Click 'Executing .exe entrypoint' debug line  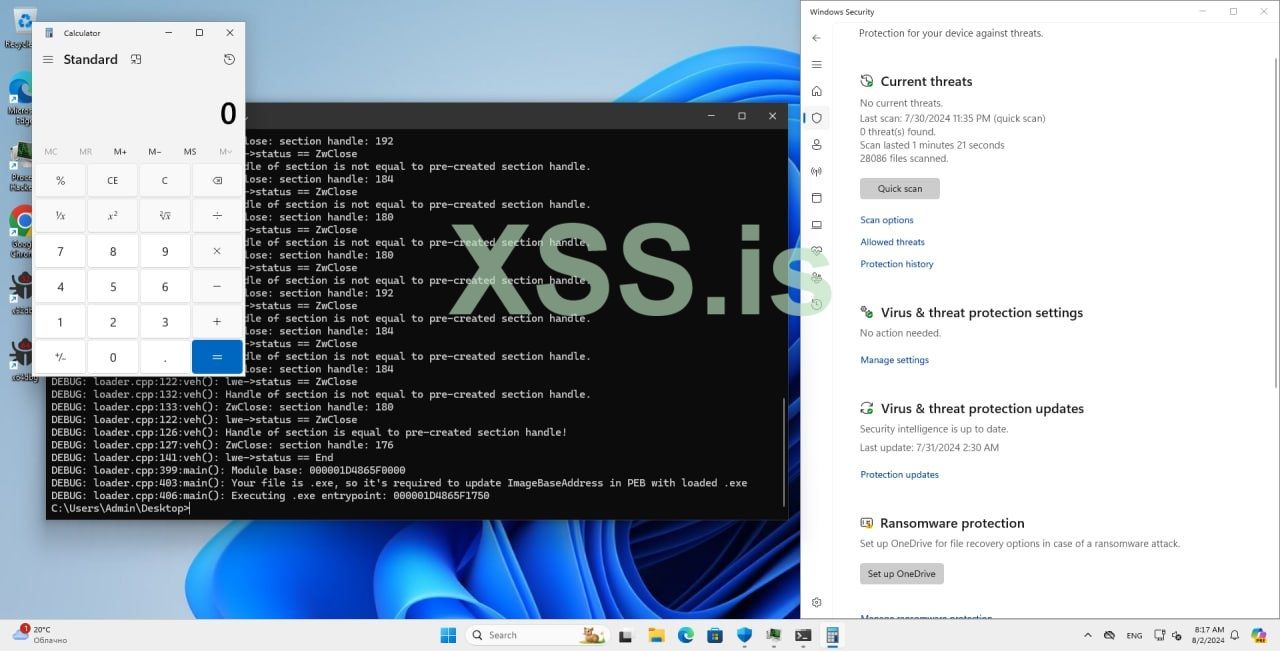270,496
